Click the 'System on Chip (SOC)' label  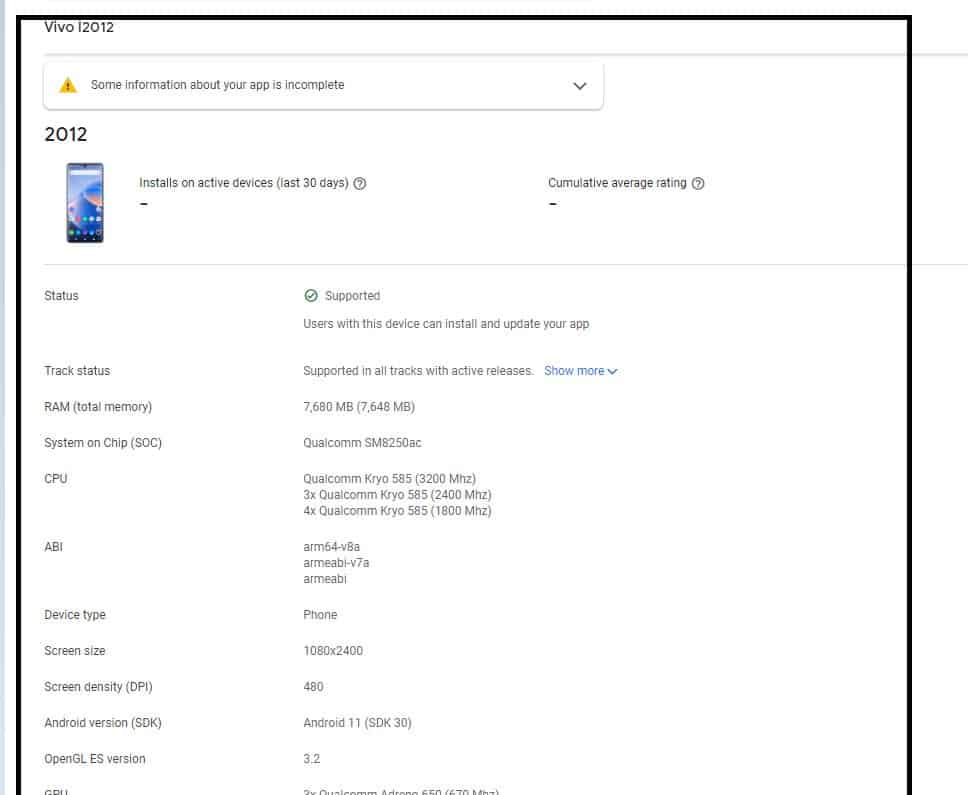(104, 445)
